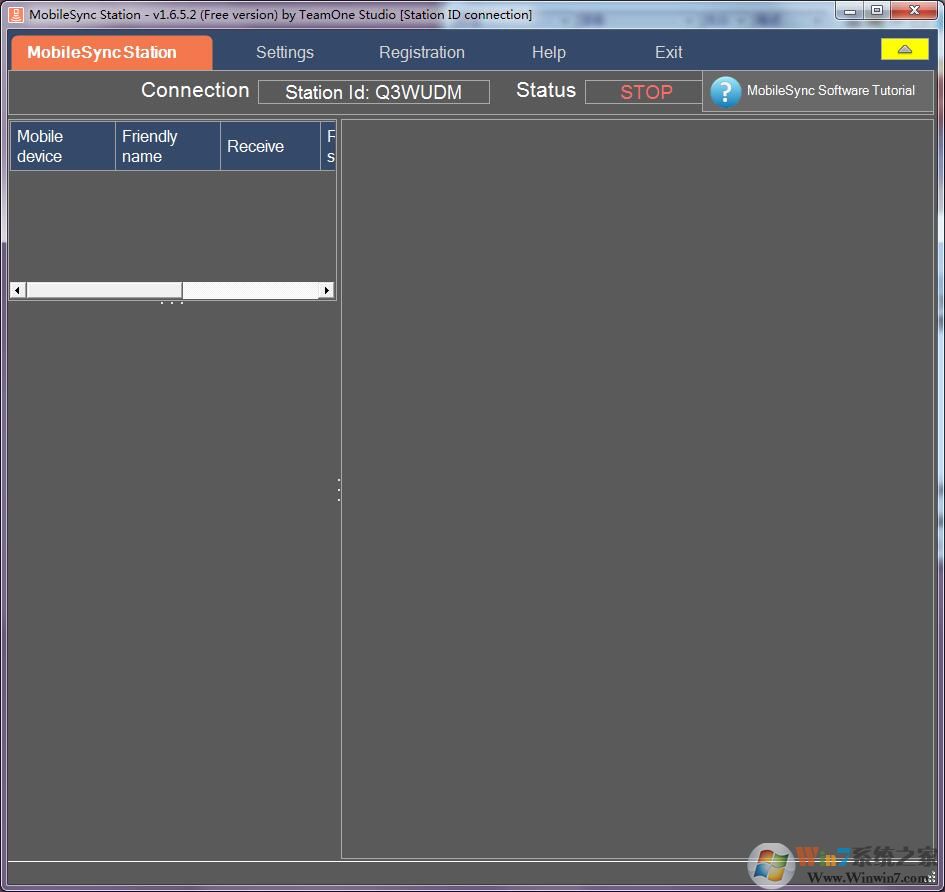Click the Mobile device column header
This screenshot has width=945, height=892.
tap(63, 146)
